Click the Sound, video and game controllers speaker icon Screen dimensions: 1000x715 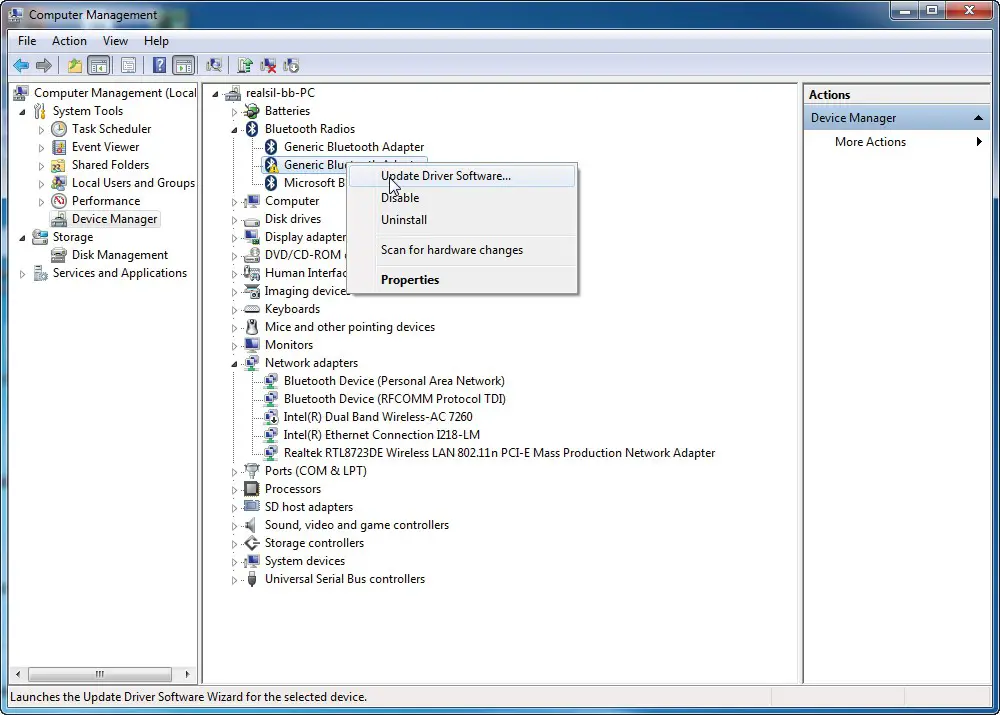coord(252,525)
